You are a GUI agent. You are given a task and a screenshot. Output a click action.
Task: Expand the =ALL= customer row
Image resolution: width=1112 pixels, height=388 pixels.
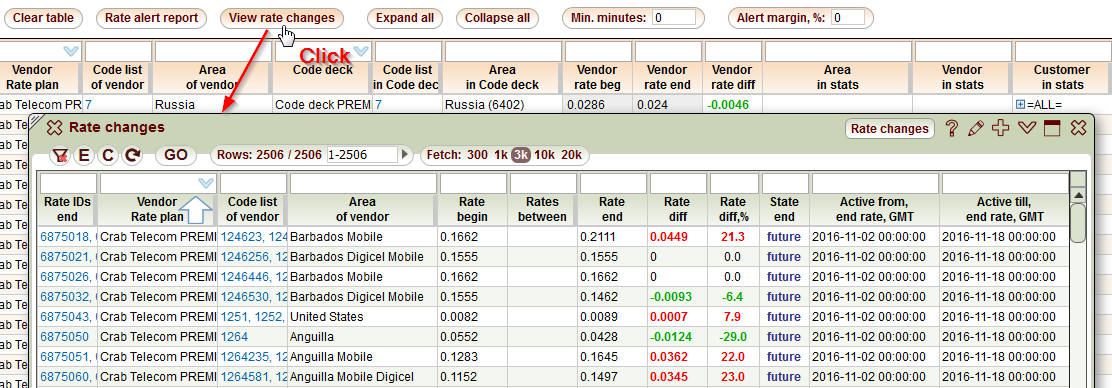pyautogui.click(x=1020, y=104)
